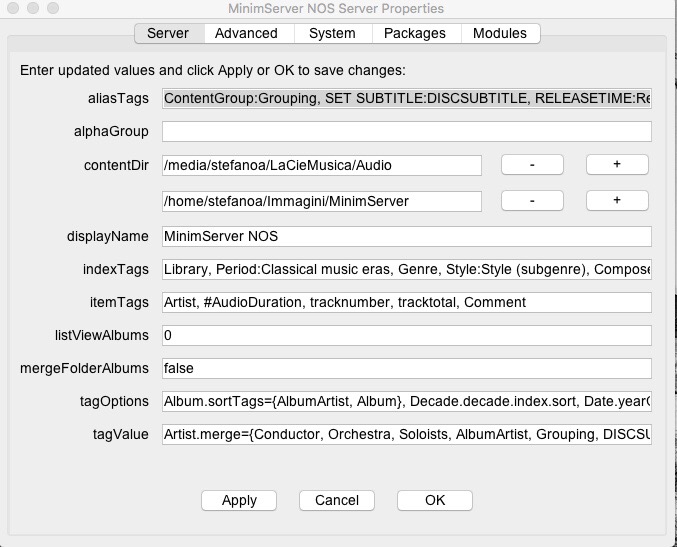Click the tagOptions input field
The image size is (677, 547).
tap(406, 402)
